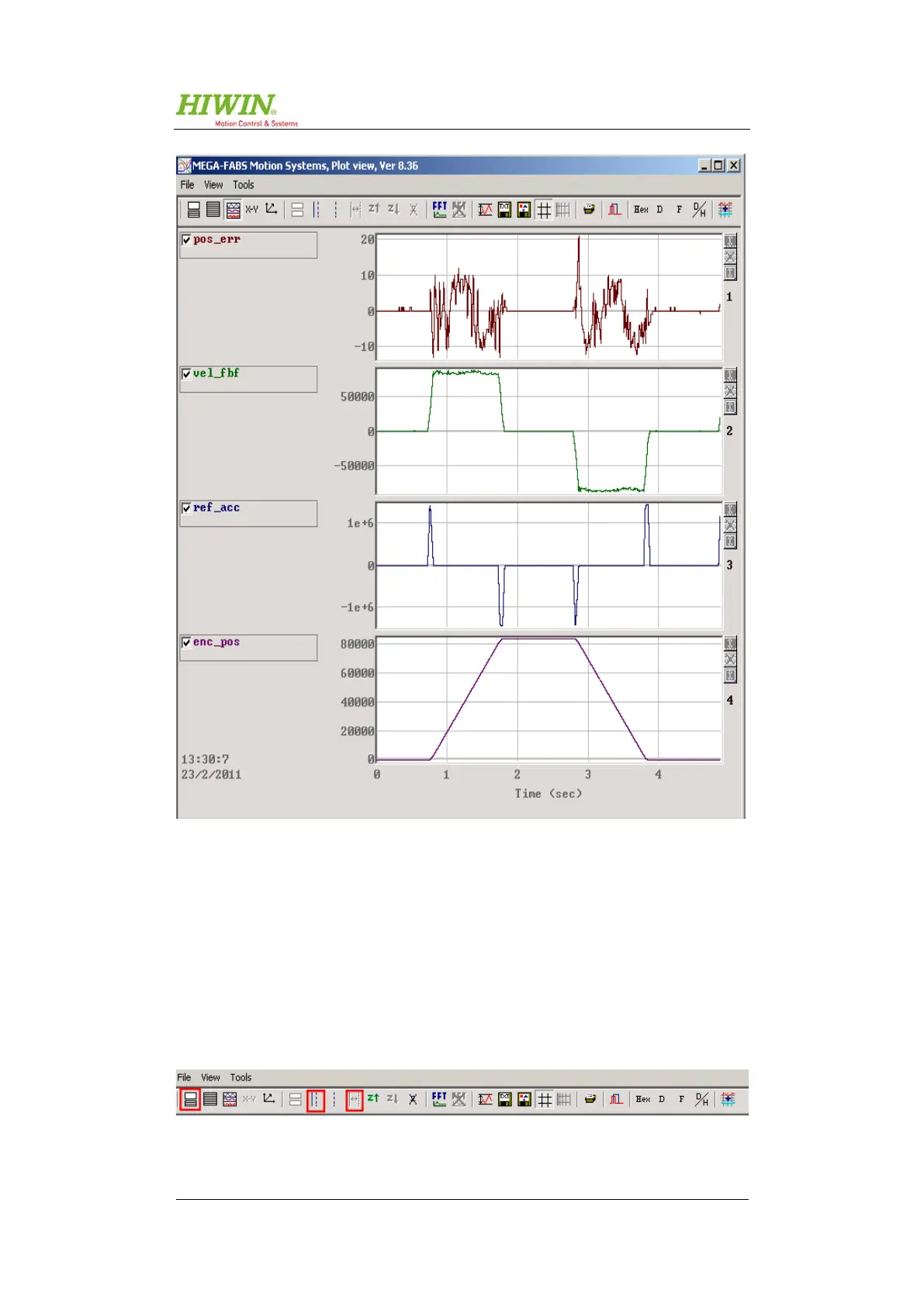
Task: Click the F format button in Plot view window
Action: coord(680,210)
